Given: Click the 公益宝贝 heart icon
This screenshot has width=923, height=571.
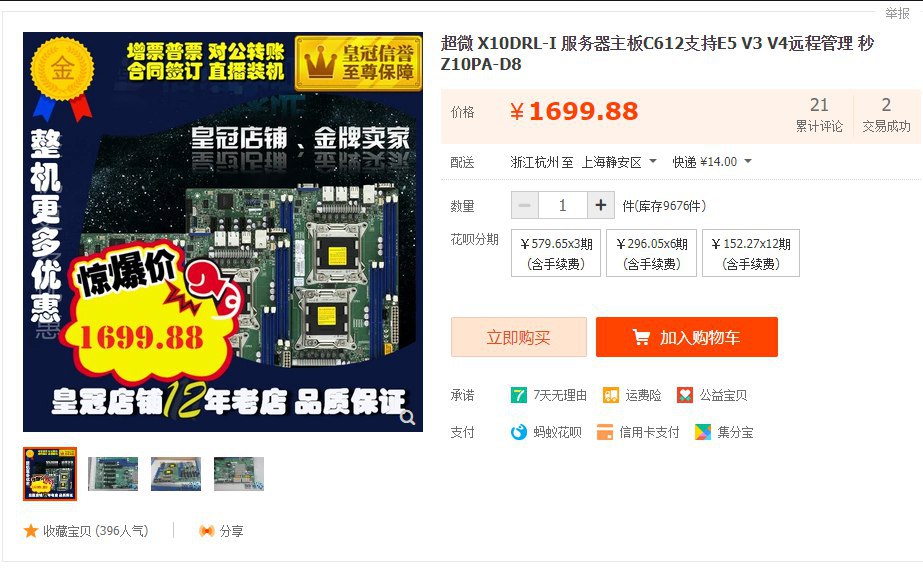Looking at the screenshot, I should 685,395.
